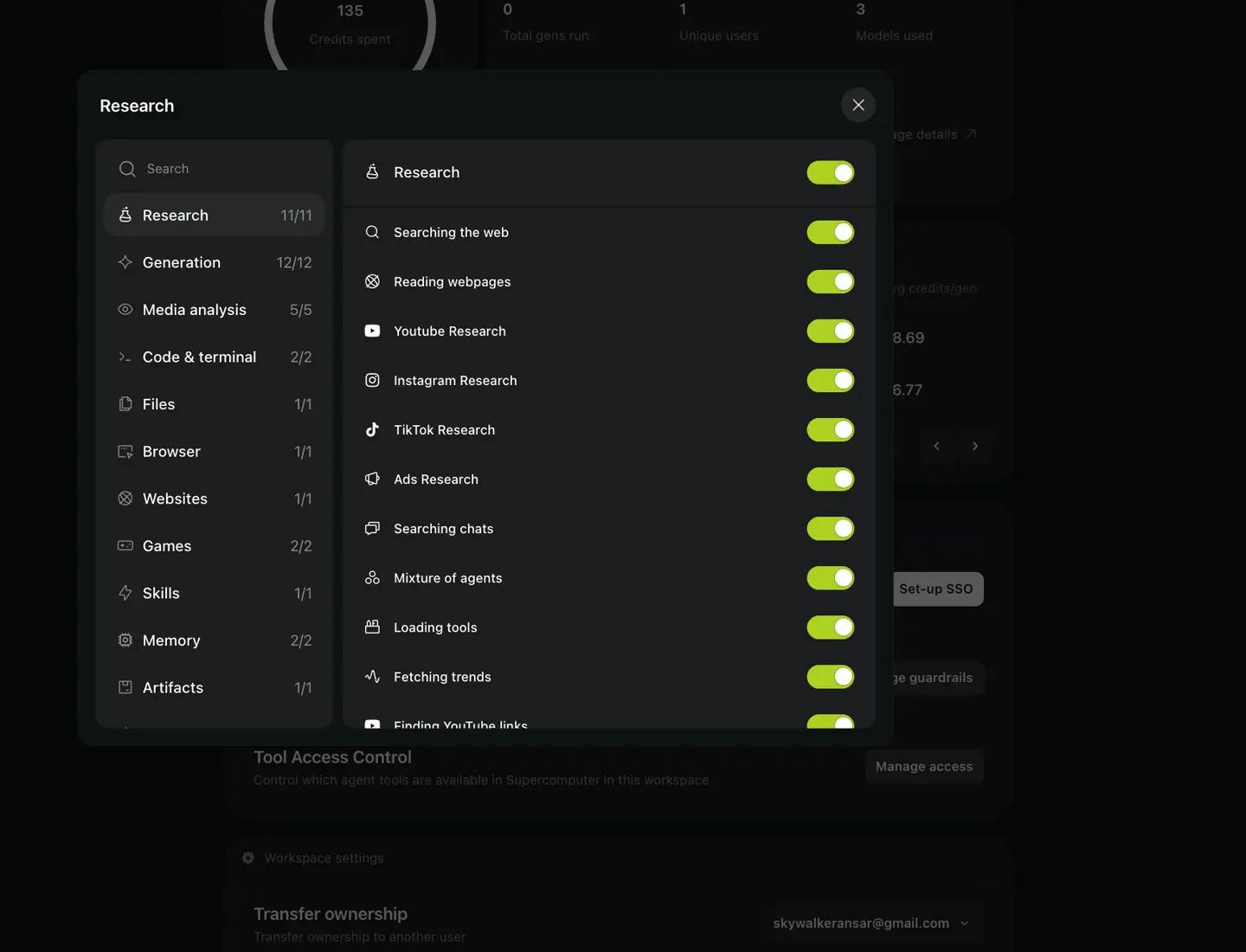Switch to the Media analysis category
1246x952 pixels.
point(215,309)
